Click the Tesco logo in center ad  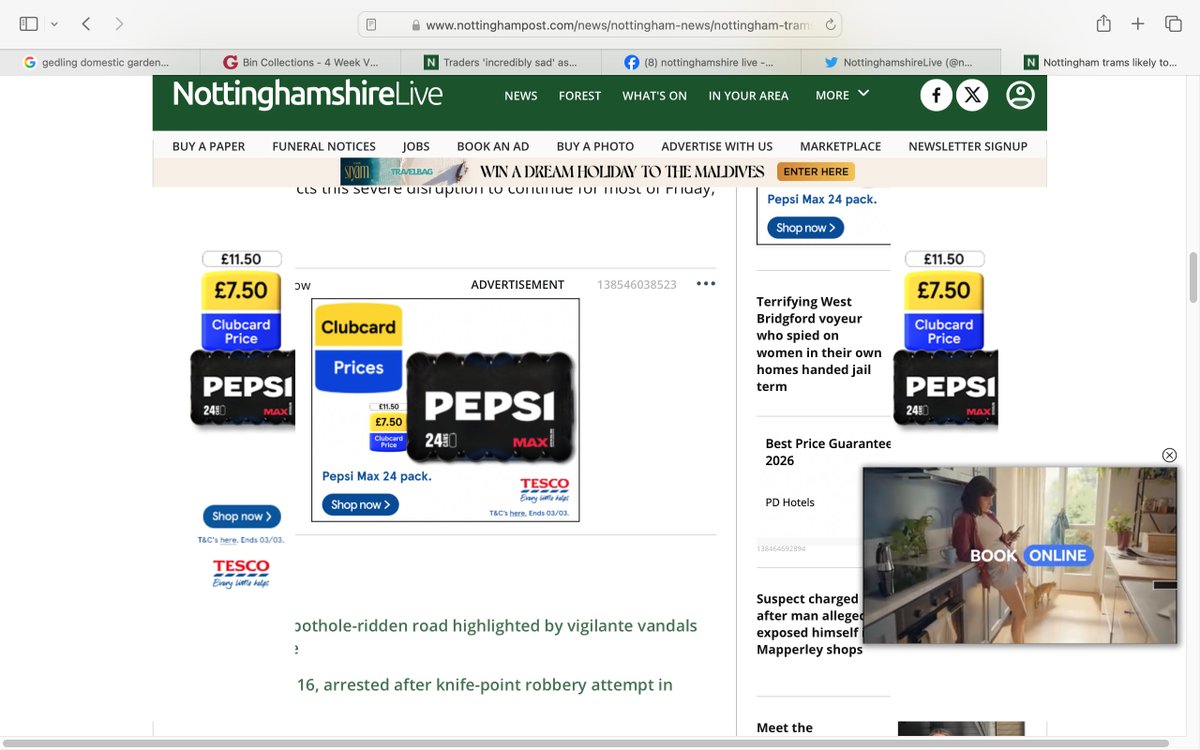[x=545, y=490]
